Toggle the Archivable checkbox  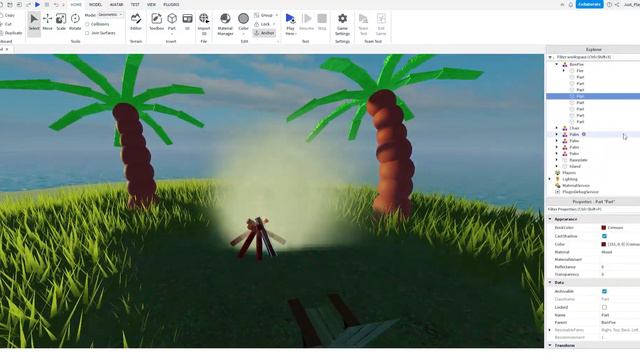(x=604, y=291)
